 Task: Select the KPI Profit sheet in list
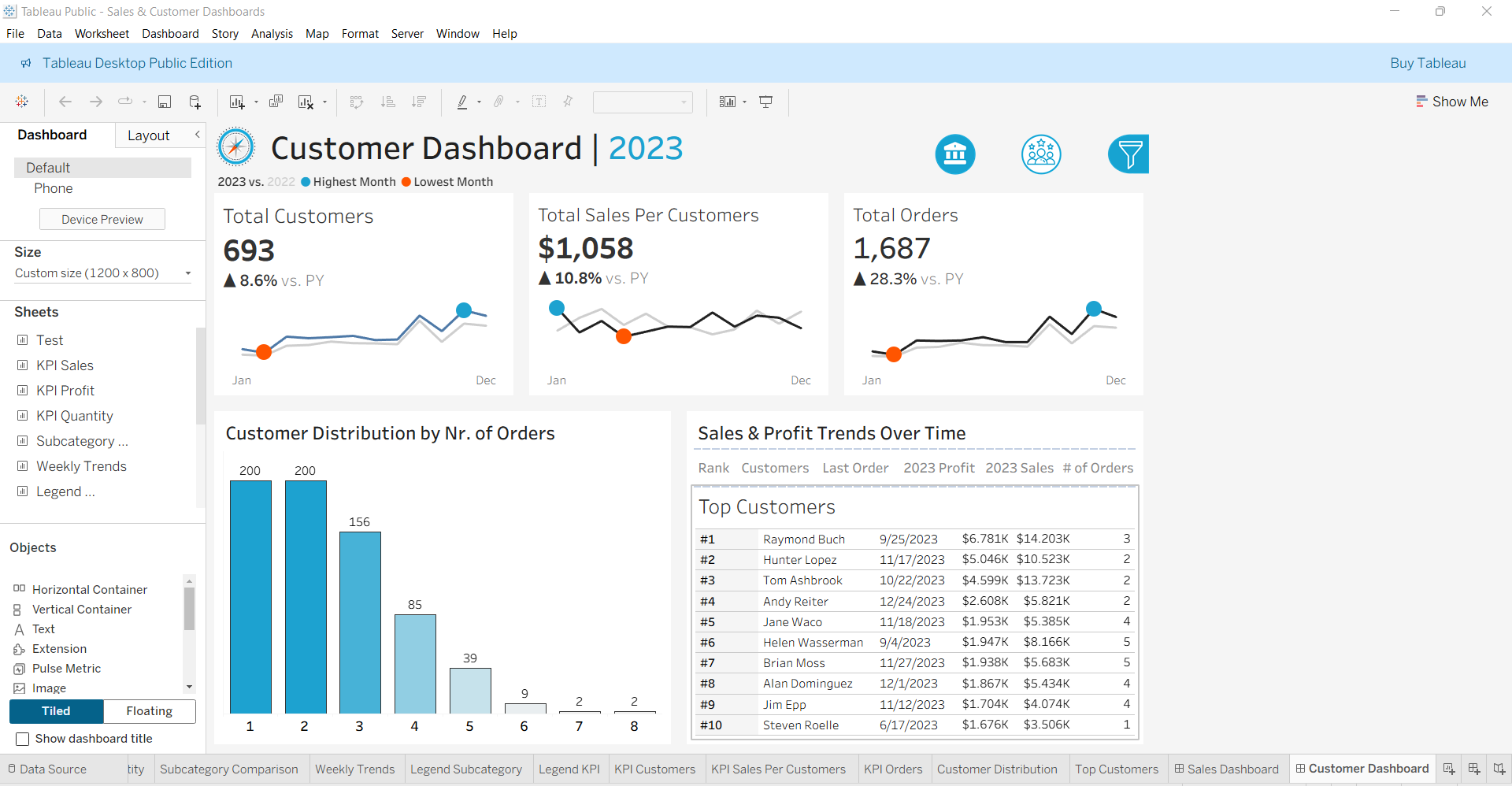[x=65, y=391]
